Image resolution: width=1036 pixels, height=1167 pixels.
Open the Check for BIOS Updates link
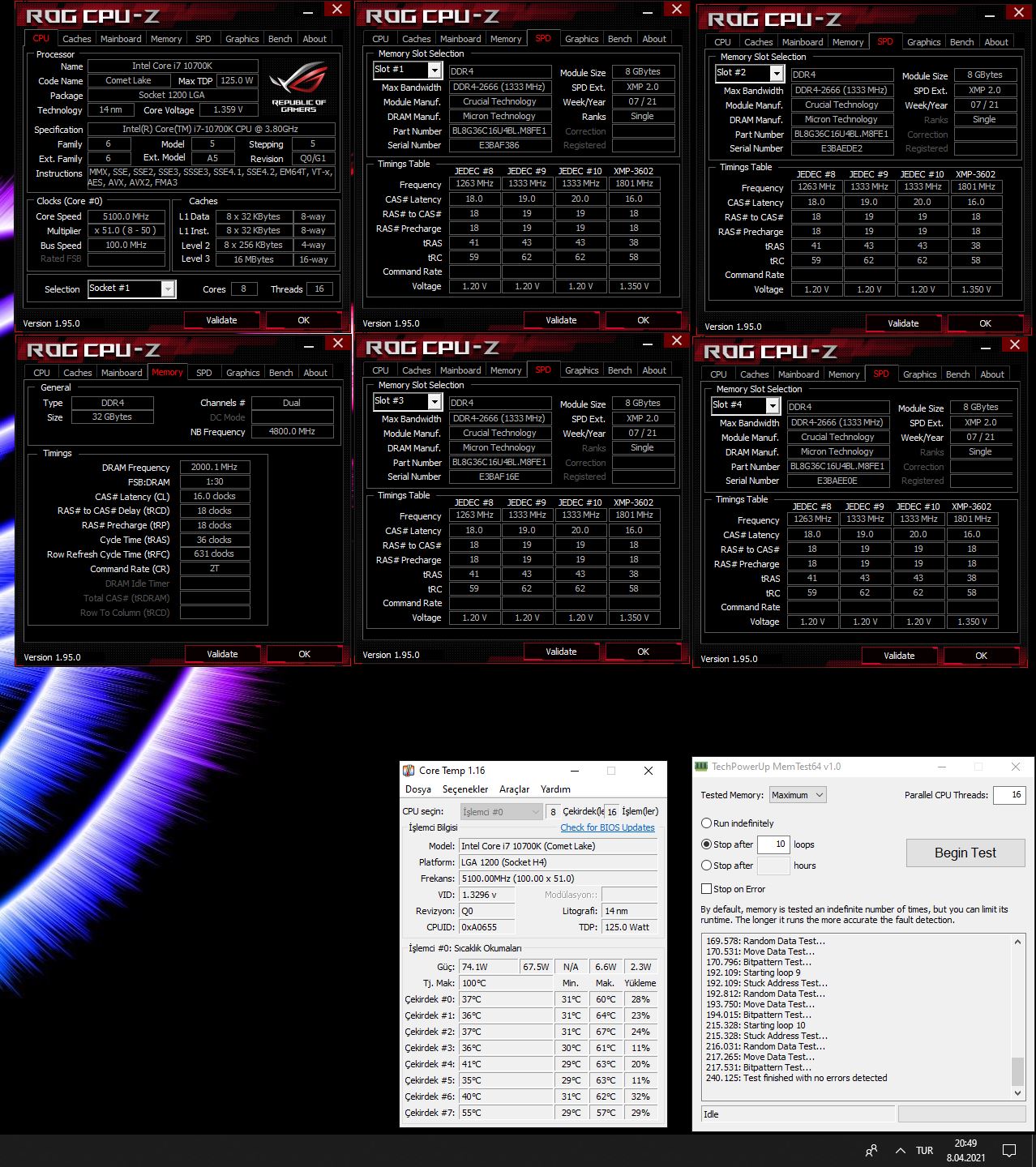[607, 827]
